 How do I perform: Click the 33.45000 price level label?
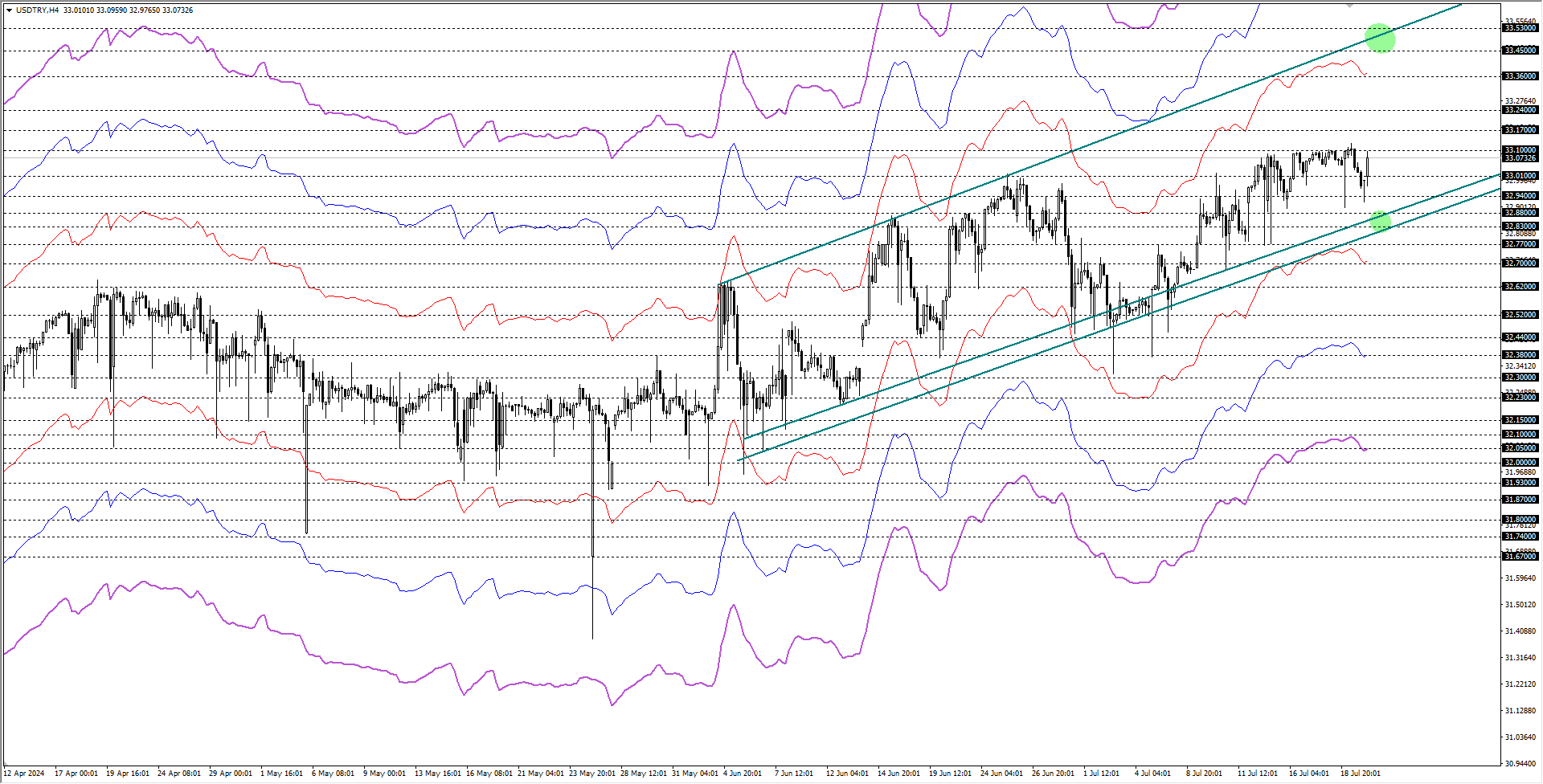[1520, 51]
